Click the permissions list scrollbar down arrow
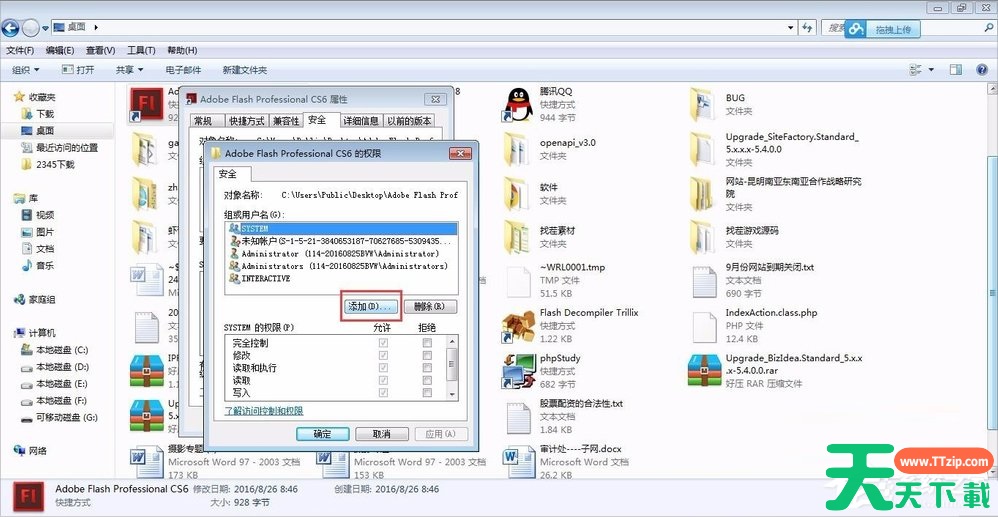 452,395
